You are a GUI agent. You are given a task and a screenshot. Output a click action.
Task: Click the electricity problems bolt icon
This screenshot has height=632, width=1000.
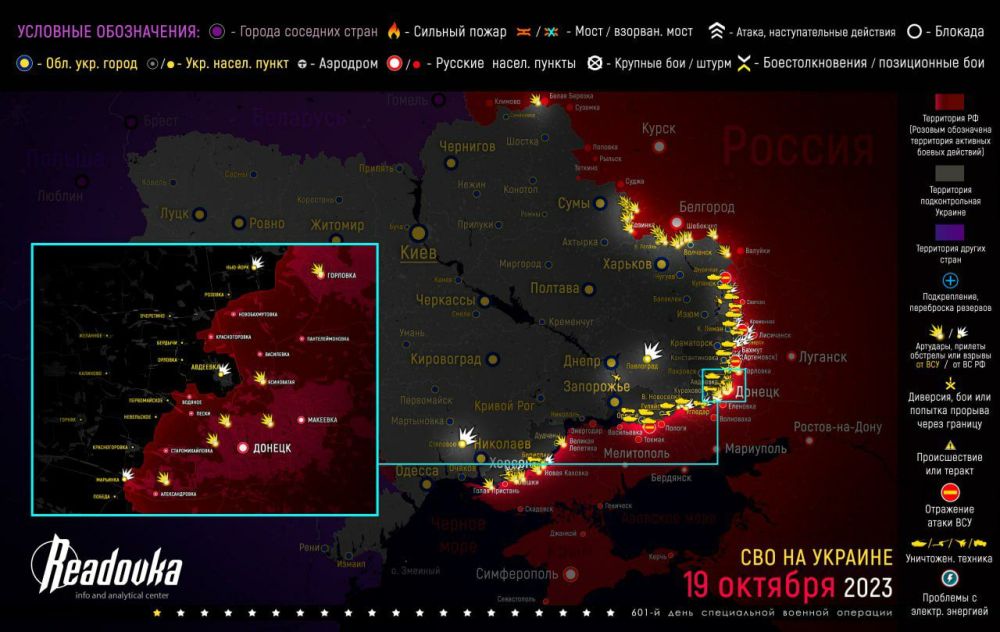950,577
